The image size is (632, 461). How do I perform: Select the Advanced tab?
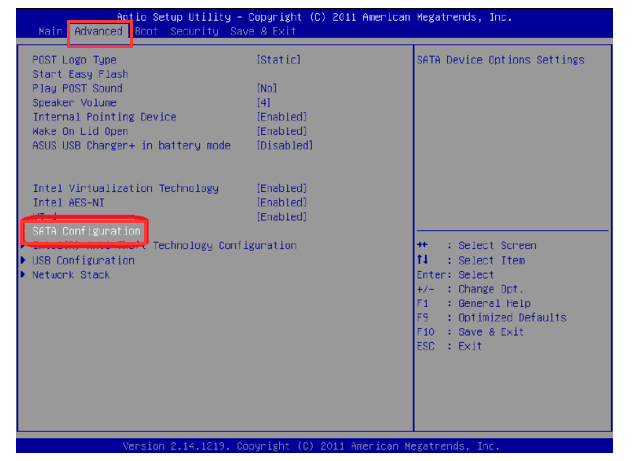click(x=98, y=31)
